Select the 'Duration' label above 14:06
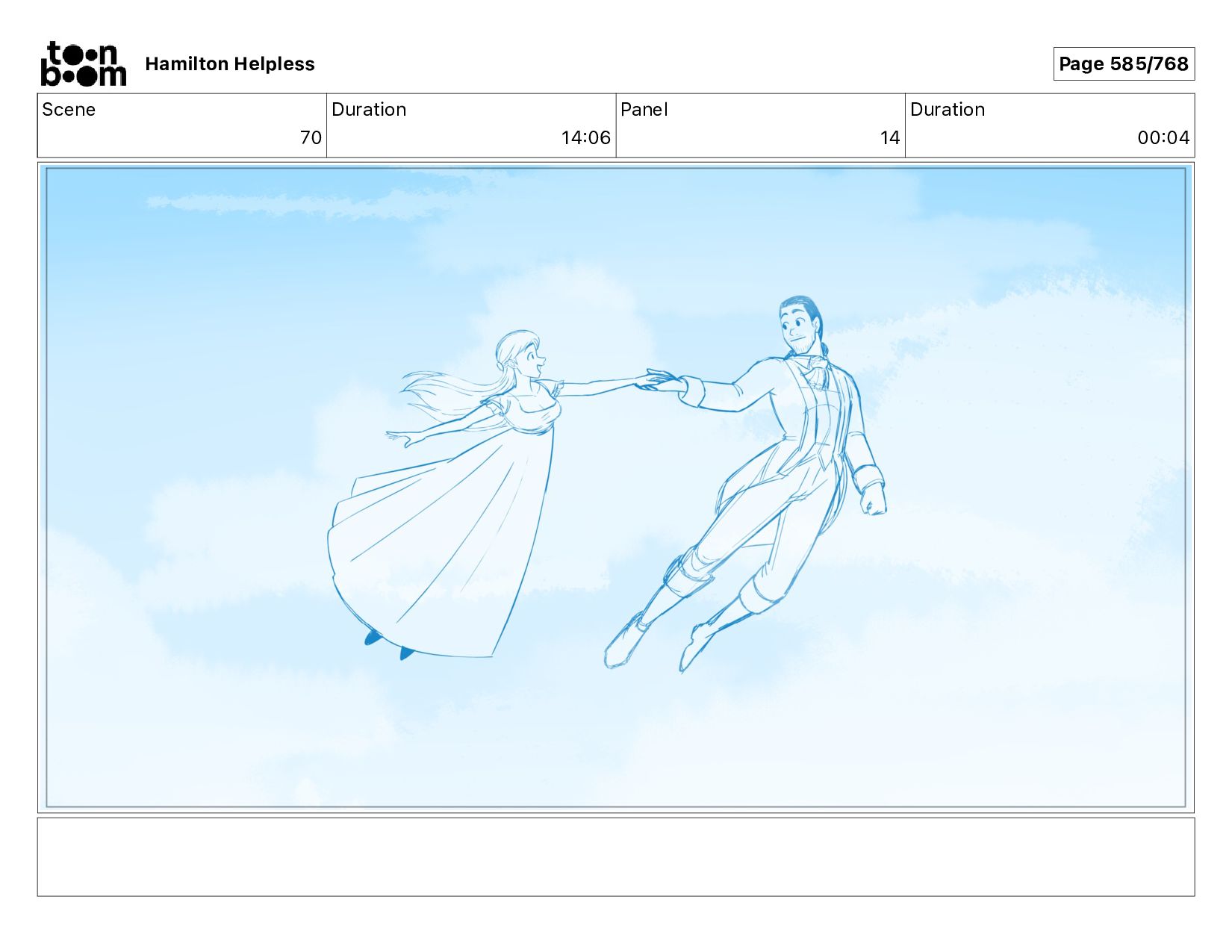Viewport: 1232px width, 952px height. click(x=369, y=110)
